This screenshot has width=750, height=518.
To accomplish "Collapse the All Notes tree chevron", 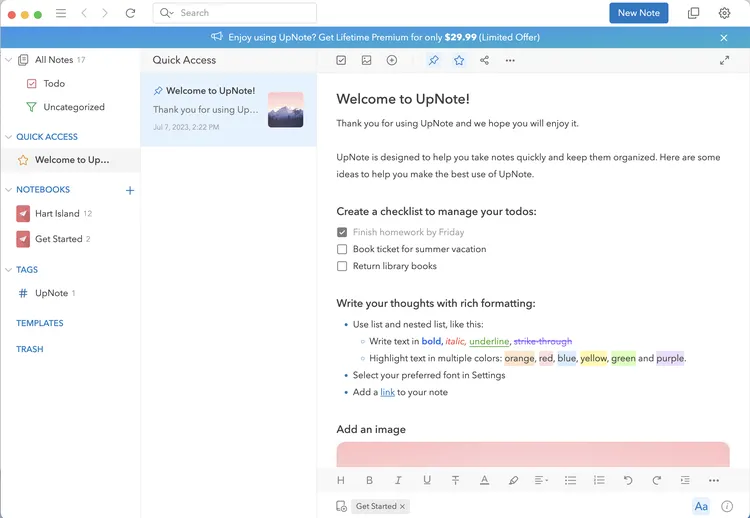I will point(9,60).
